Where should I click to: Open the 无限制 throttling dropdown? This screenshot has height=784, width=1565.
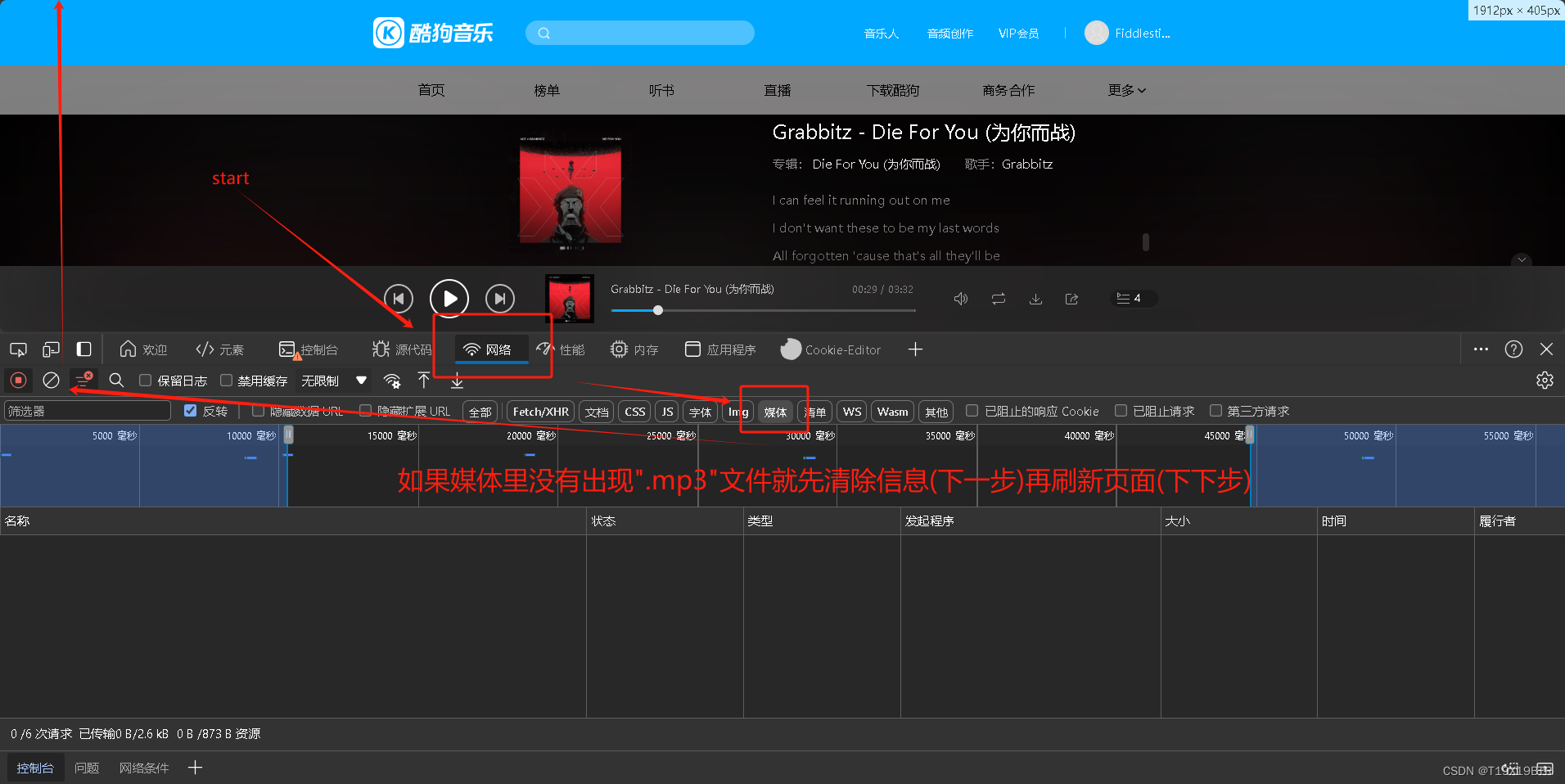click(333, 381)
